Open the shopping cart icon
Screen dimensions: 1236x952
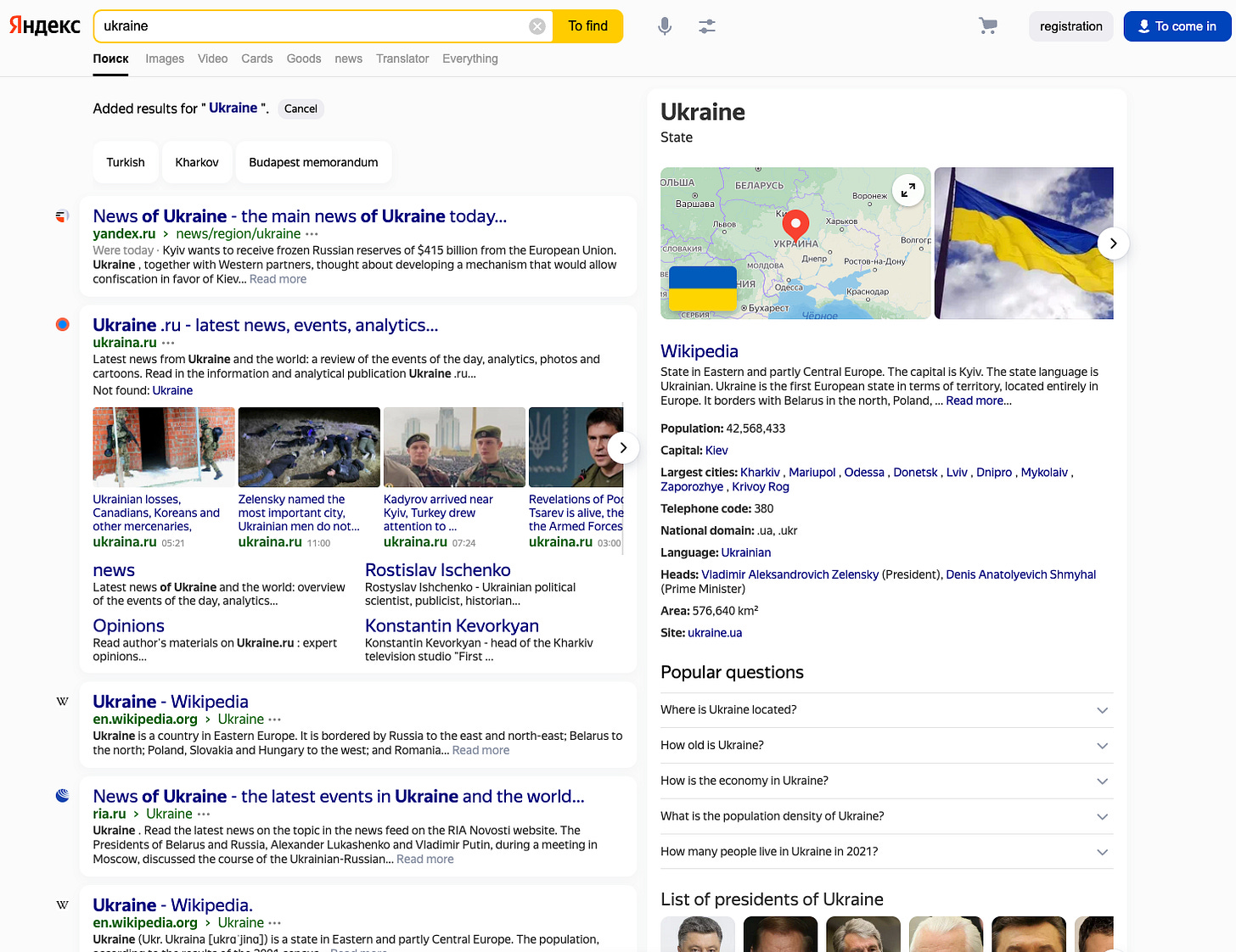click(x=987, y=26)
